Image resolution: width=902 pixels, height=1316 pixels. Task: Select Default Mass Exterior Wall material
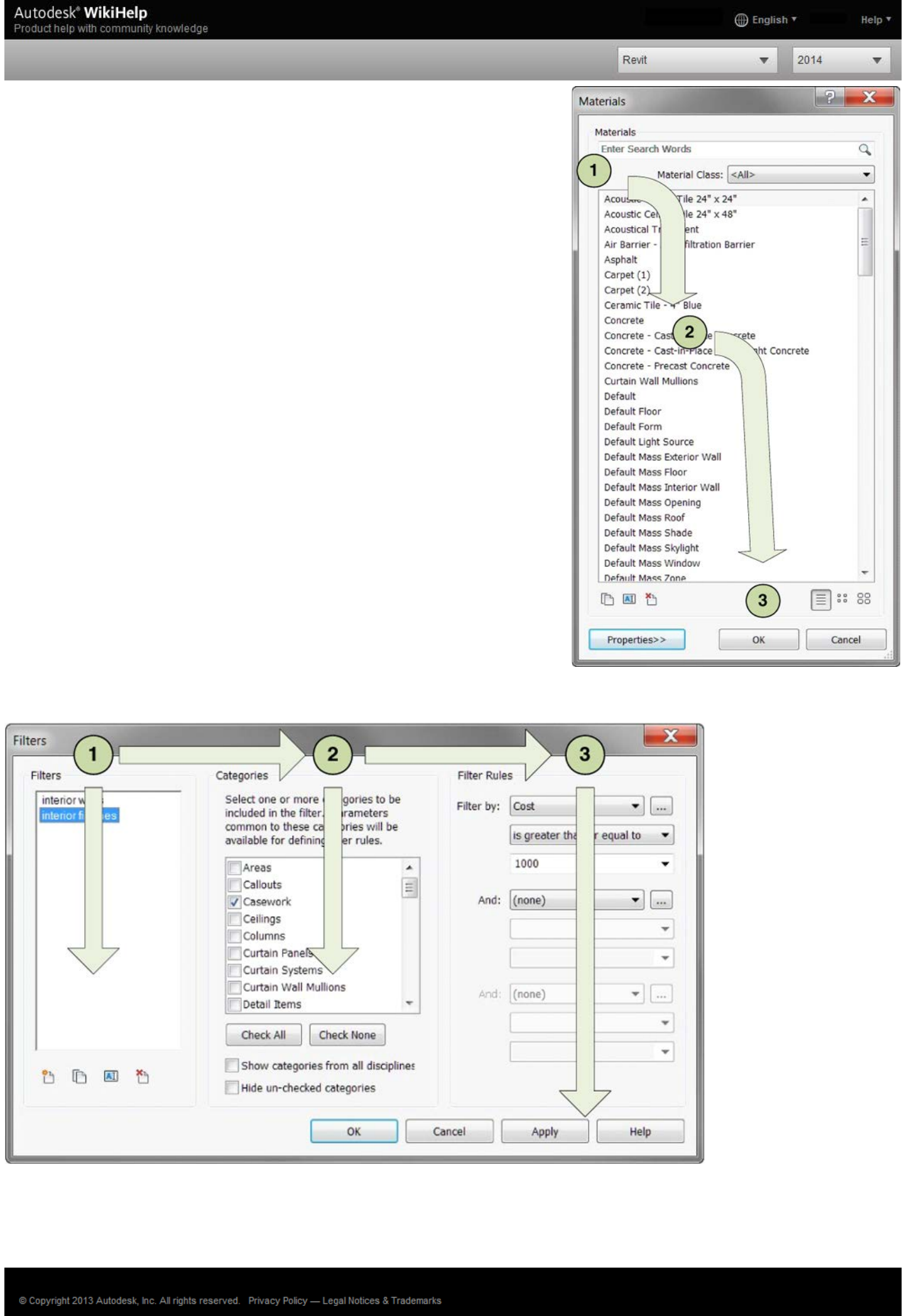click(x=663, y=457)
